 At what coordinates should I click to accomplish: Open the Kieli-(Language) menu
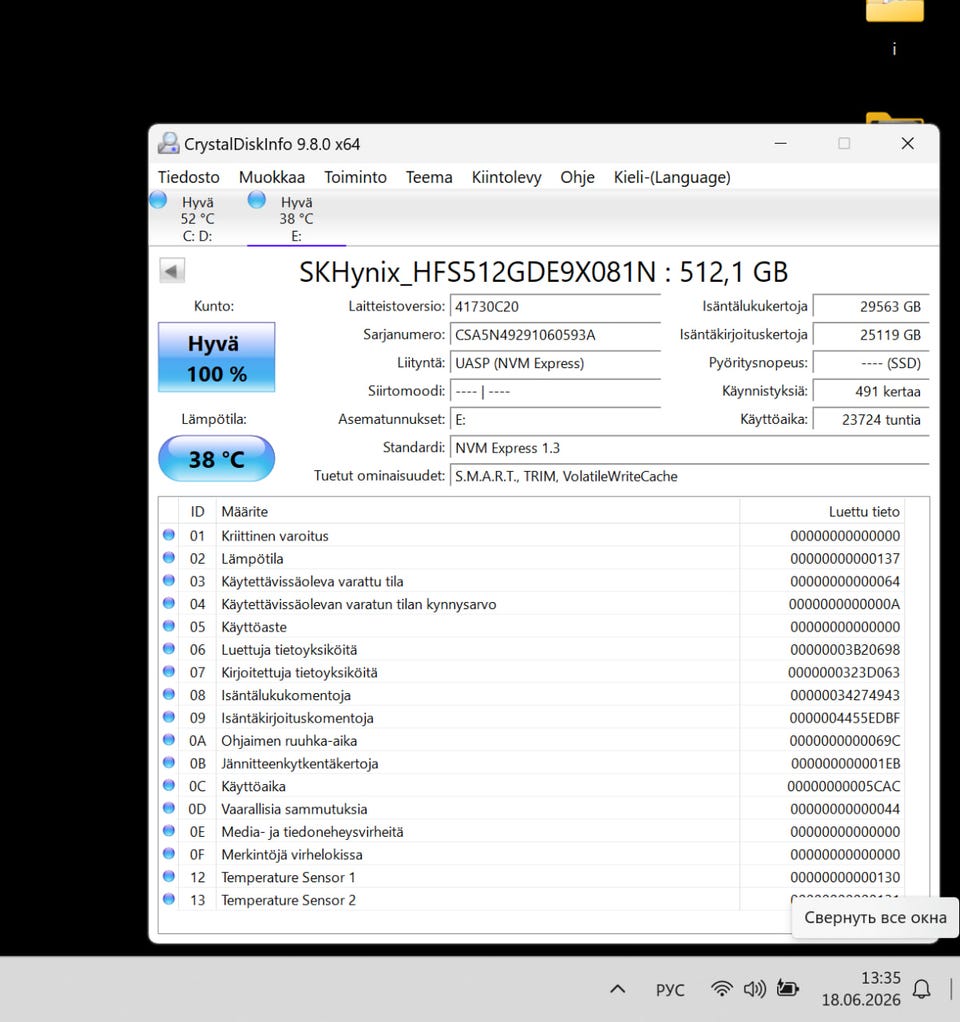pyautogui.click(x=672, y=177)
